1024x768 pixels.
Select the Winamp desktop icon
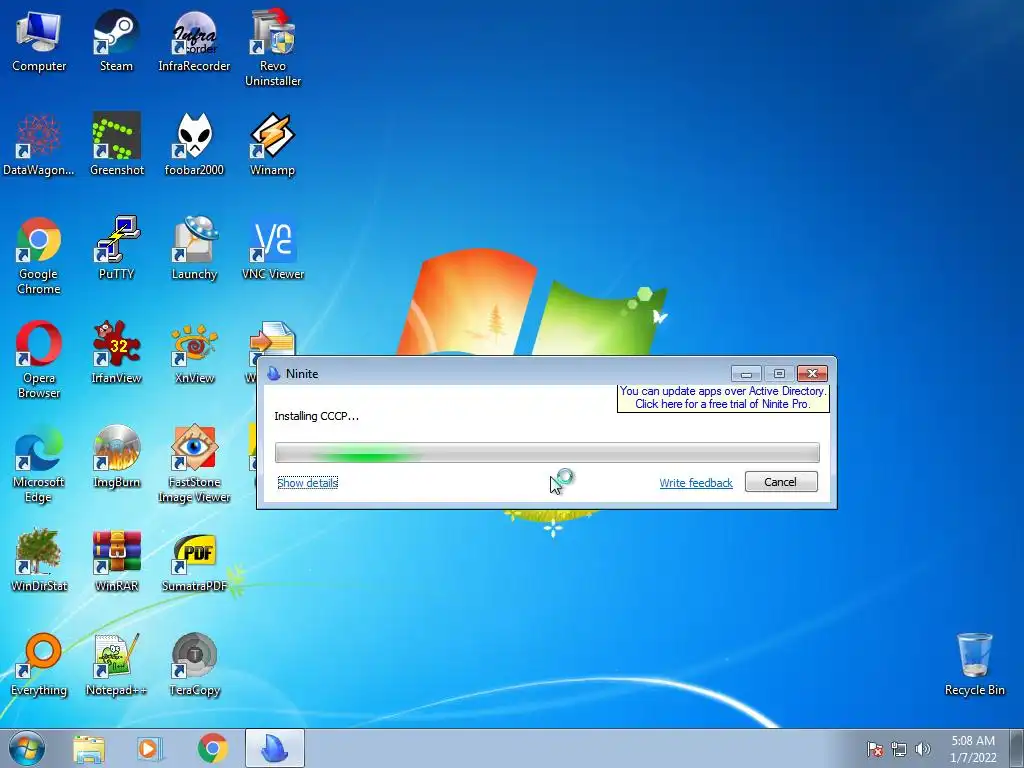click(x=272, y=144)
